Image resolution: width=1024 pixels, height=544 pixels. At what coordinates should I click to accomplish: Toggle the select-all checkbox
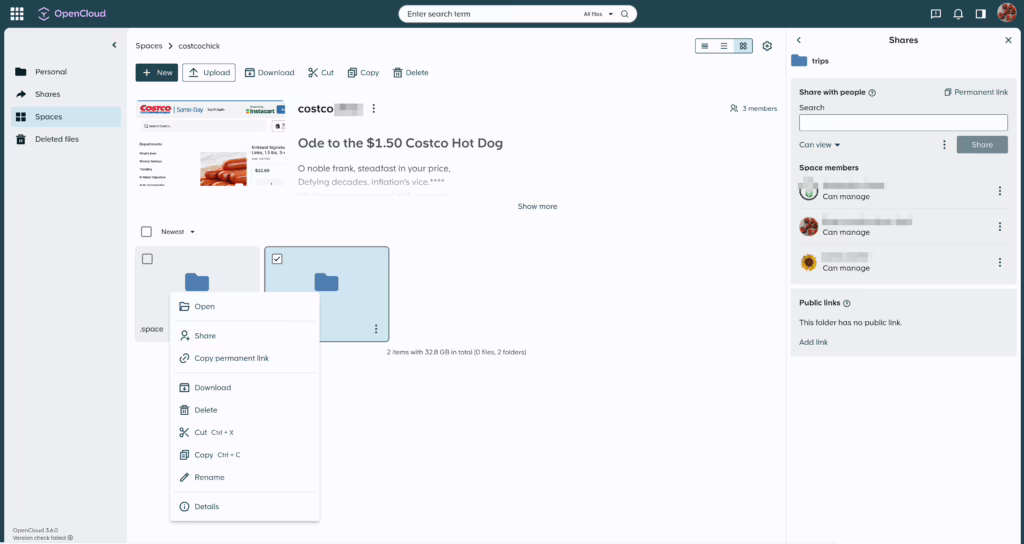coord(146,232)
